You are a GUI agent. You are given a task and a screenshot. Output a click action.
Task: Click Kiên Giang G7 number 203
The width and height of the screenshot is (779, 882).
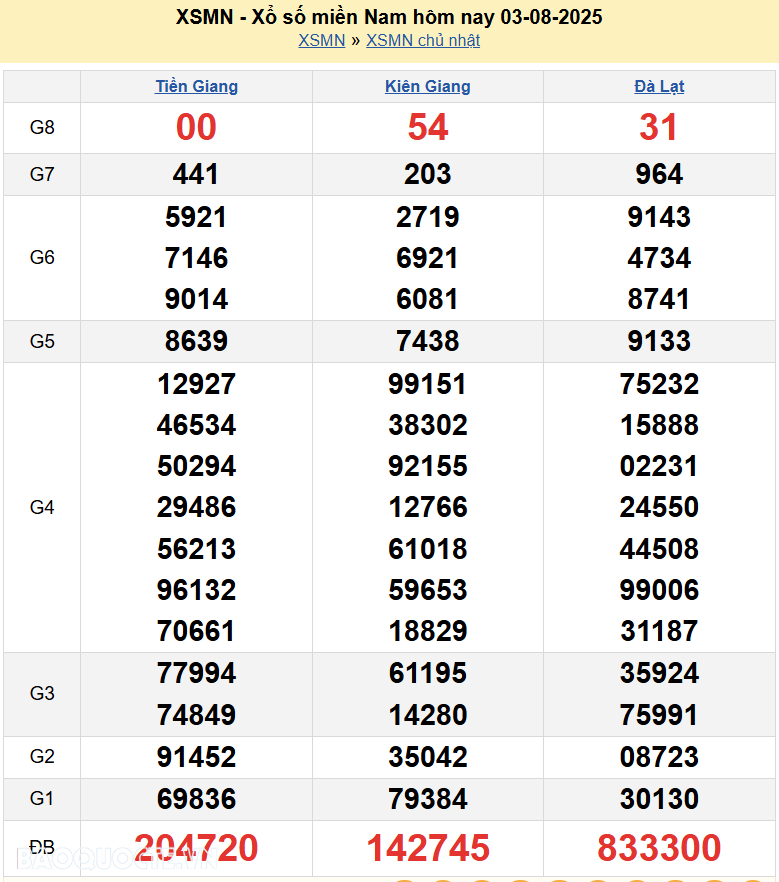click(x=428, y=174)
